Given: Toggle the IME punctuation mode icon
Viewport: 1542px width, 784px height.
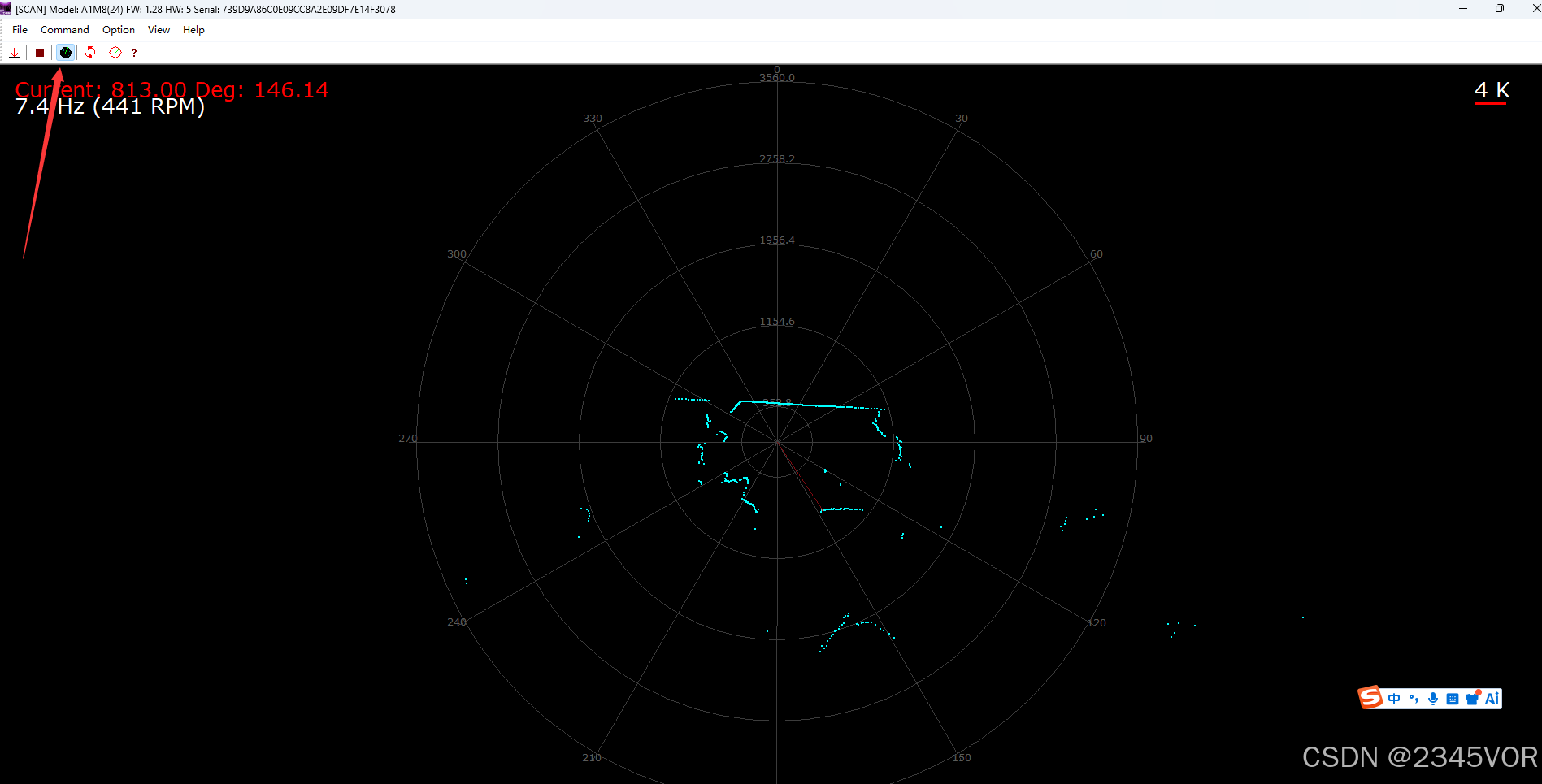Looking at the screenshot, I should (x=1414, y=699).
